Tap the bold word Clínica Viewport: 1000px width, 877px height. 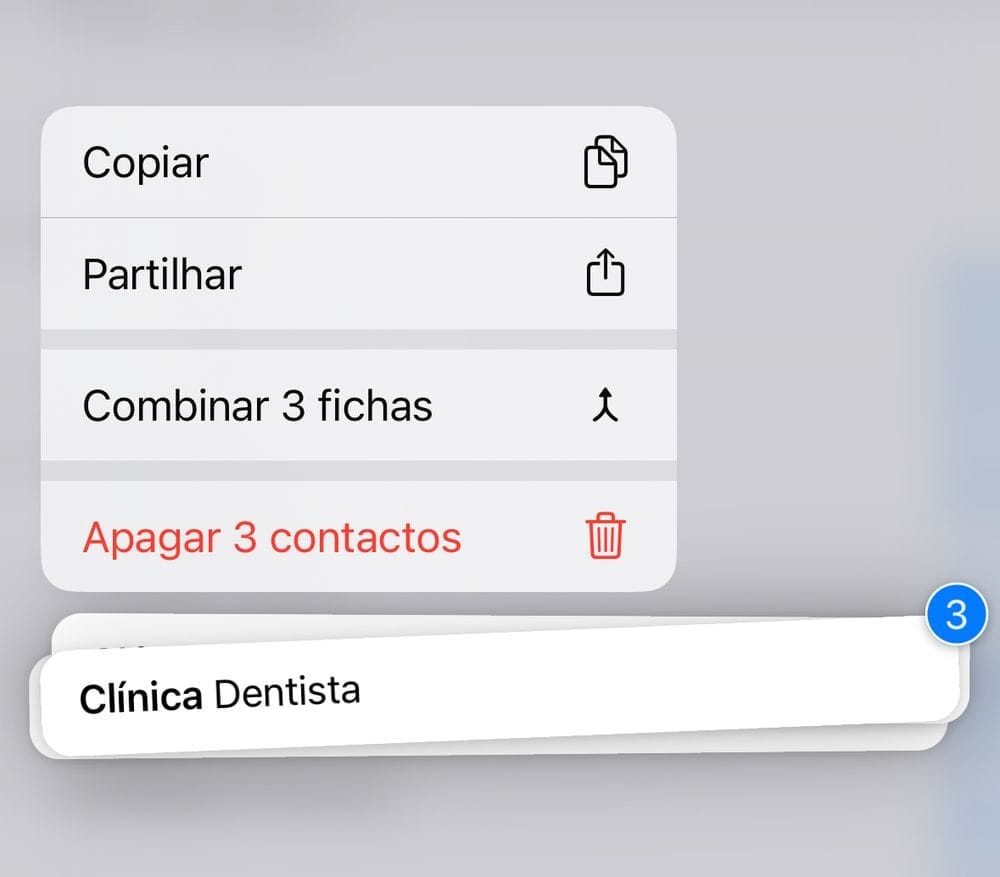coord(141,697)
